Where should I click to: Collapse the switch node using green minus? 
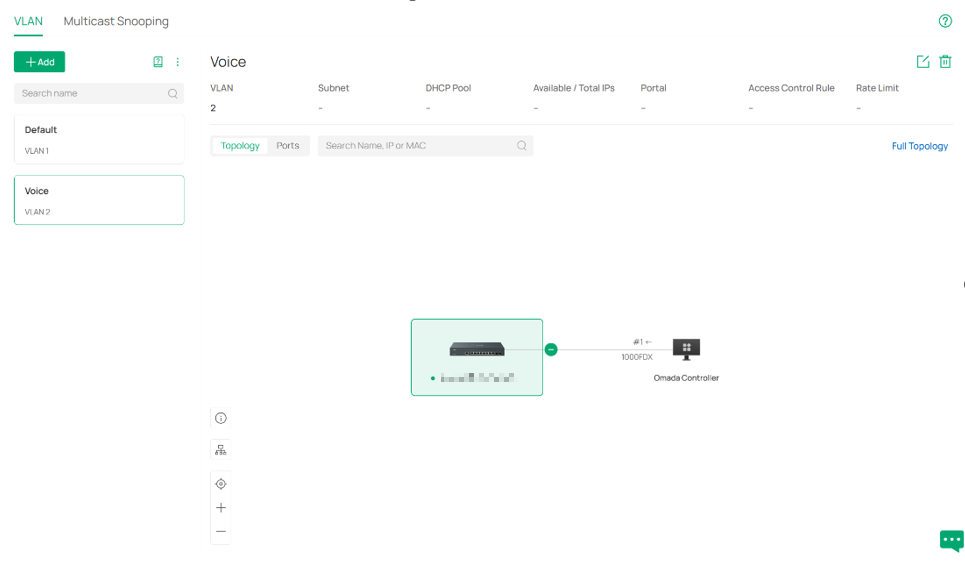click(551, 350)
